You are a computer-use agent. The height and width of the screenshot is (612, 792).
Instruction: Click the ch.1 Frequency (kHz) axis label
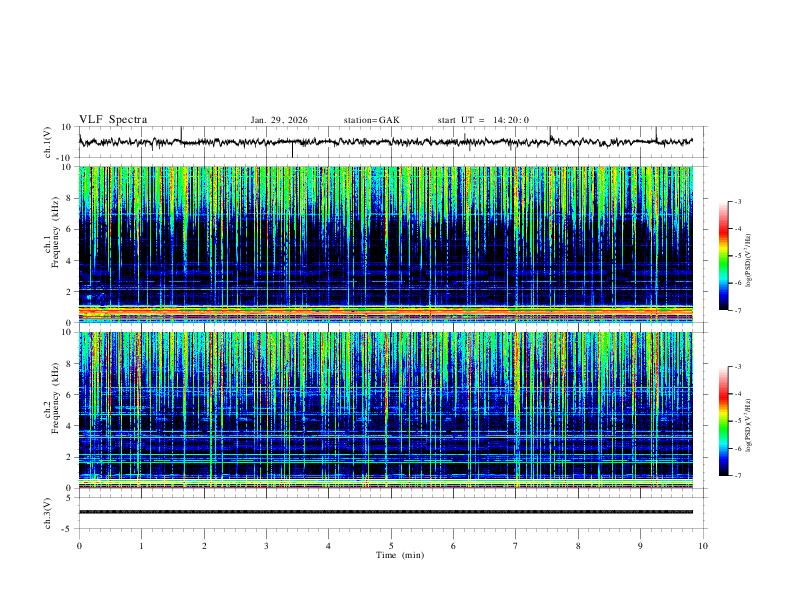point(55,232)
